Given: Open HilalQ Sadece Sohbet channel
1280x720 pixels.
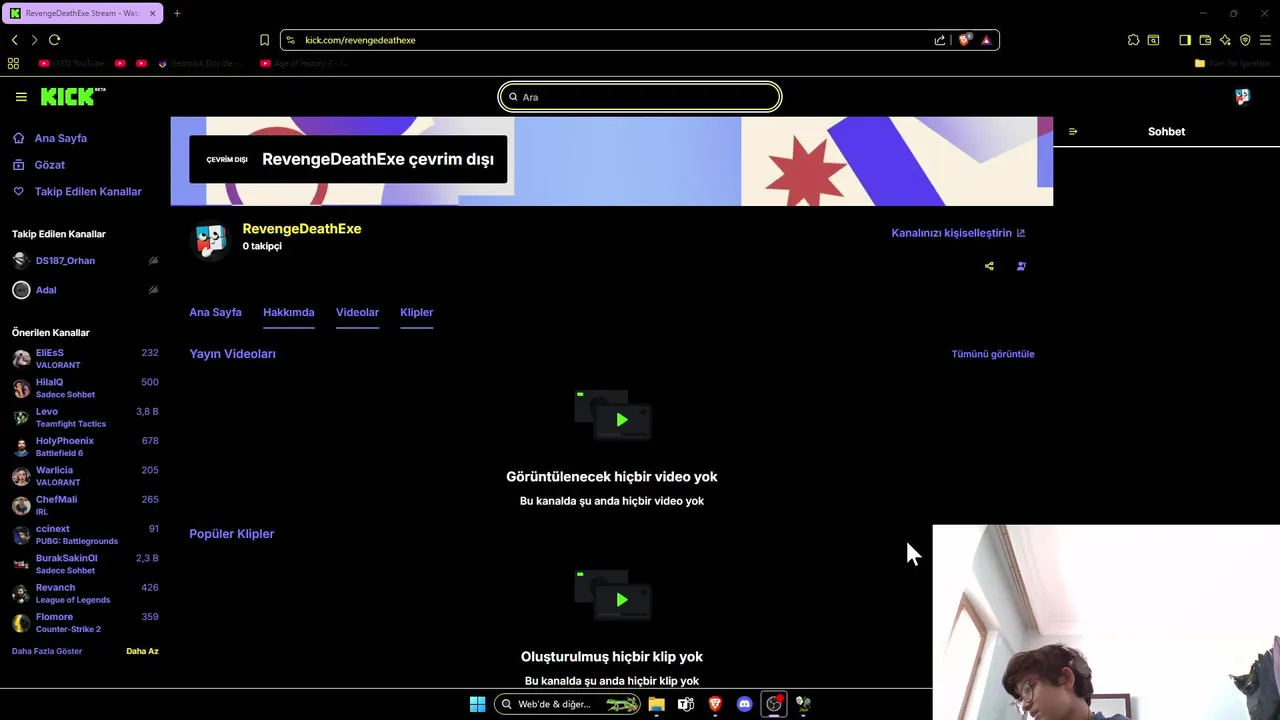Looking at the screenshot, I should 85,388.
